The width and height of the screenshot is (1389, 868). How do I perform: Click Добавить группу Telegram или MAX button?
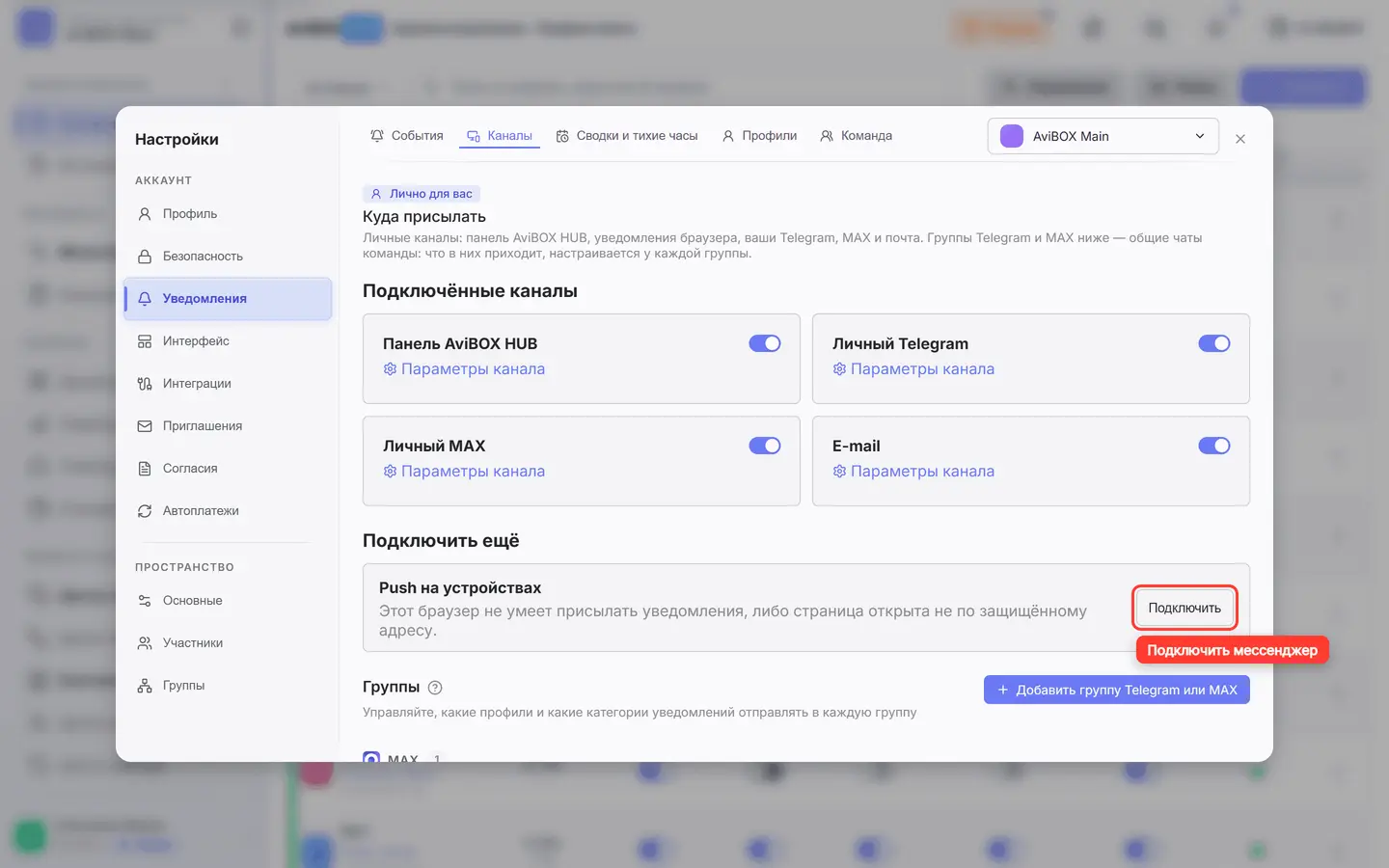coord(1117,690)
